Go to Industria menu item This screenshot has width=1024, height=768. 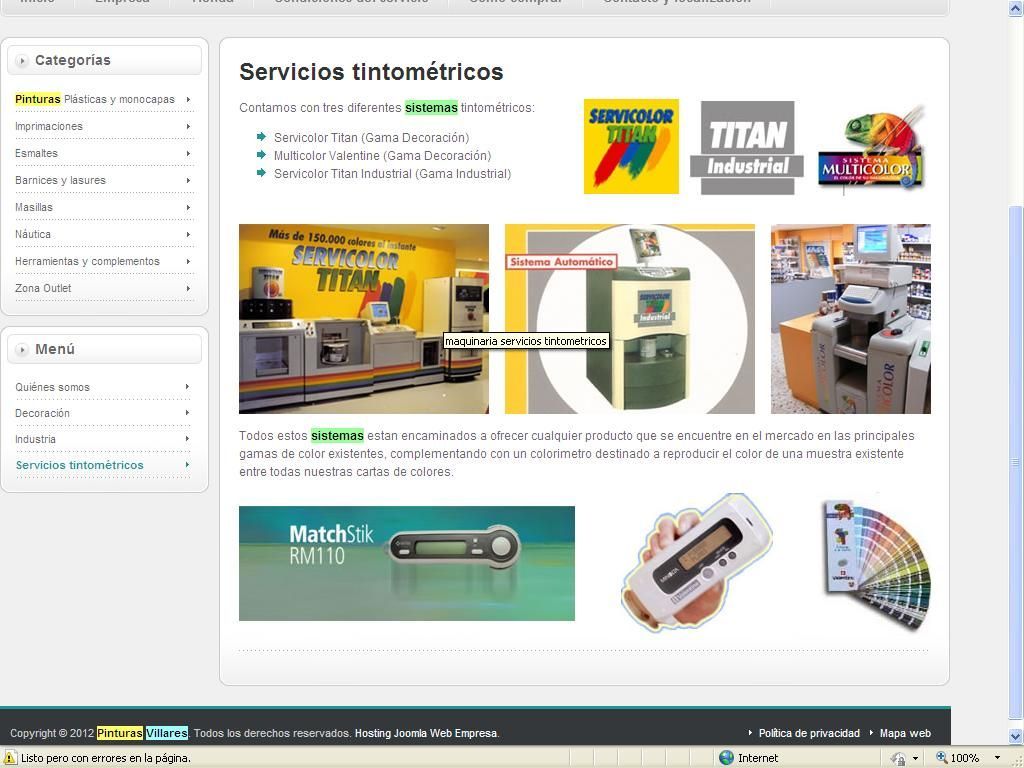(x=35, y=440)
